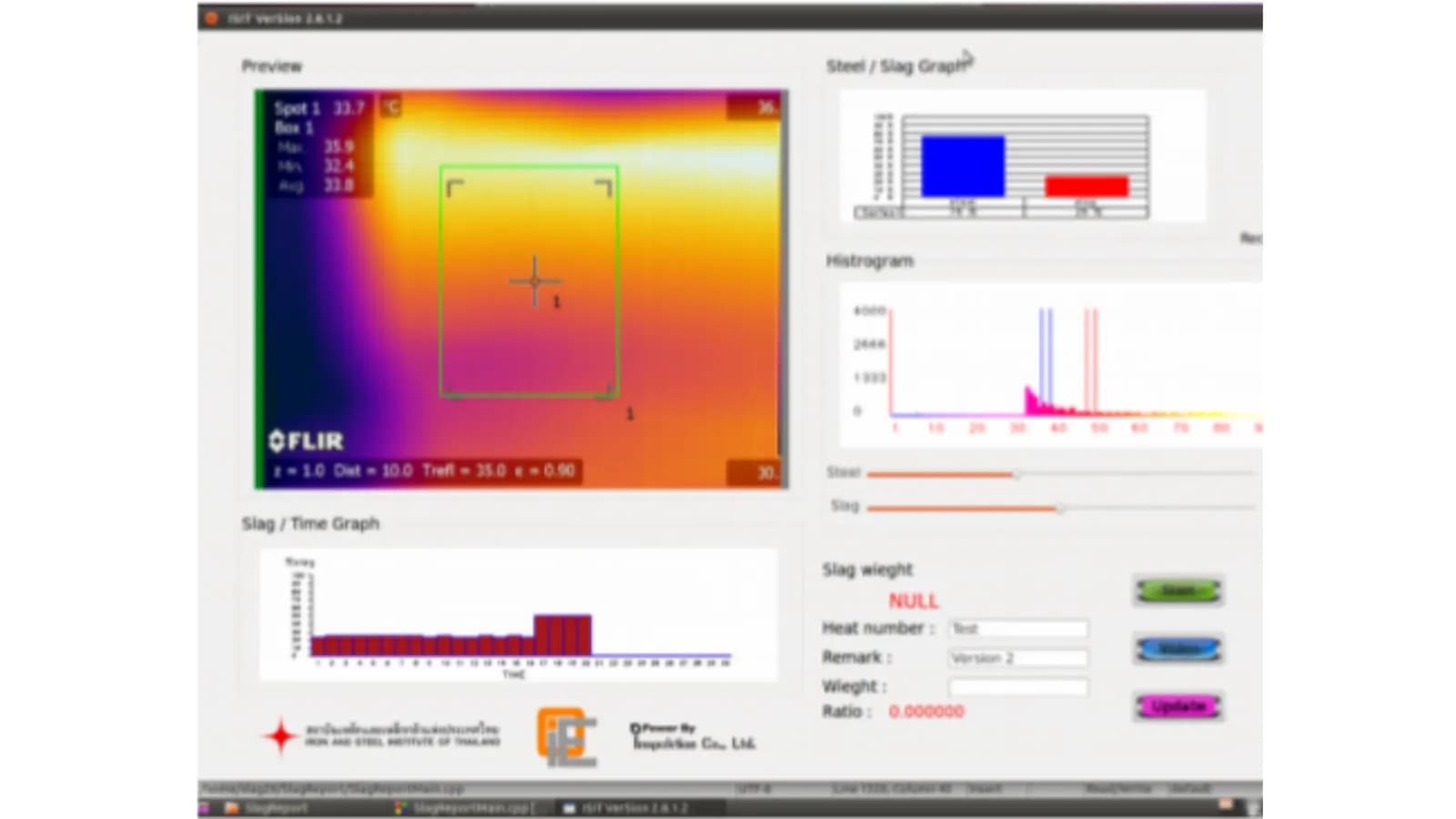The image size is (1456, 819).
Task: Click the red histogram threshold lines
Action: 1090,359
